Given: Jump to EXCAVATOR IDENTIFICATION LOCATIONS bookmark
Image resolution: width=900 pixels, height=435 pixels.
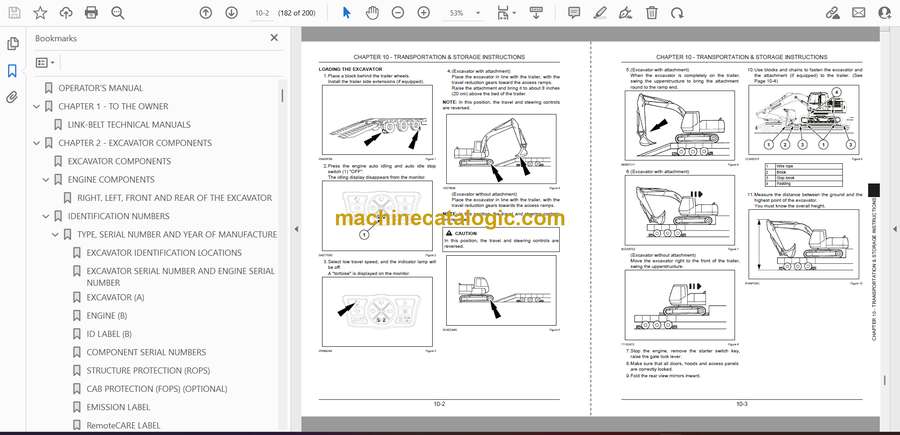Looking at the screenshot, I should pos(164,252).
